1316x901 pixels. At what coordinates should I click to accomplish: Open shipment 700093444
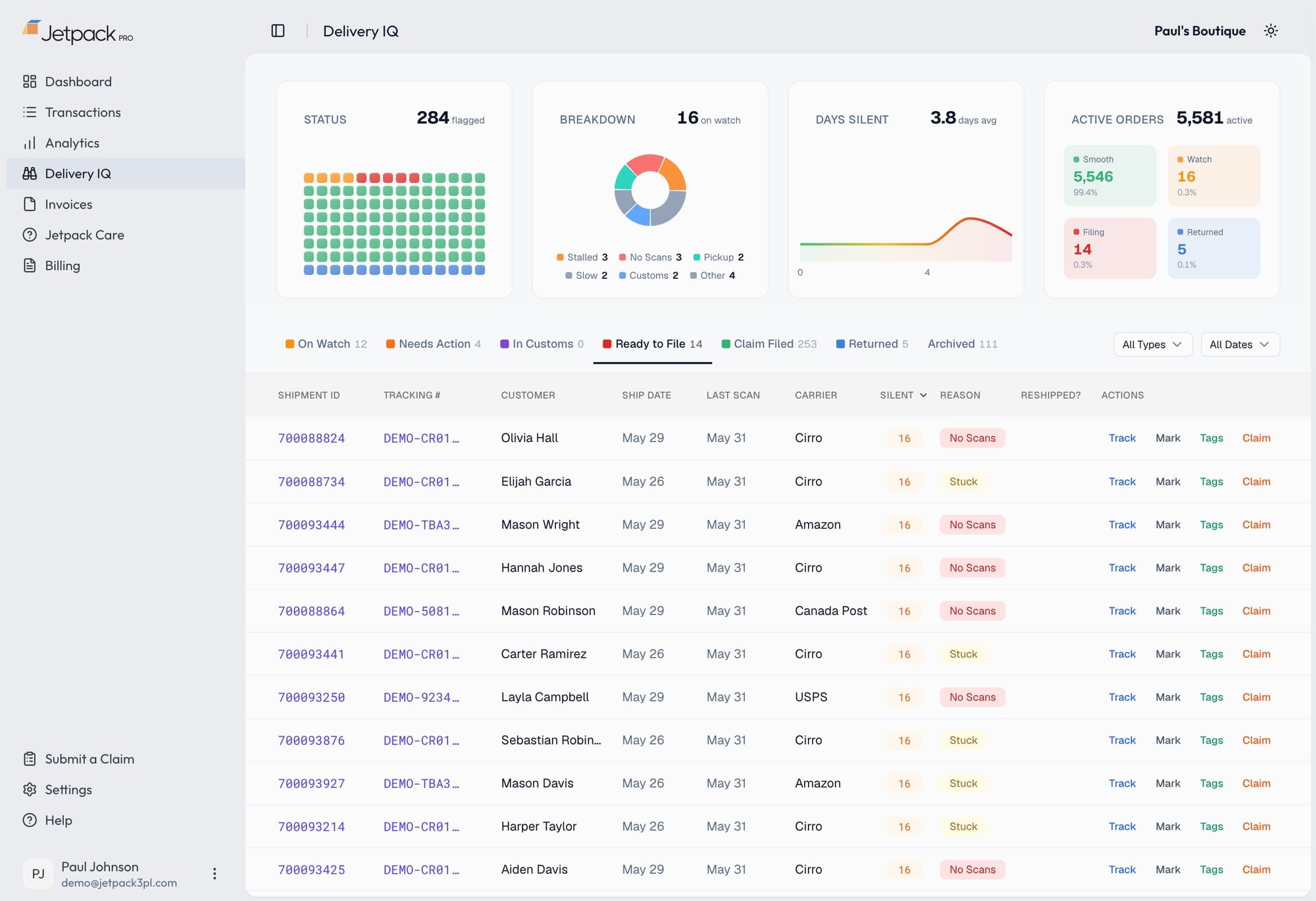[x=311, y=525]
